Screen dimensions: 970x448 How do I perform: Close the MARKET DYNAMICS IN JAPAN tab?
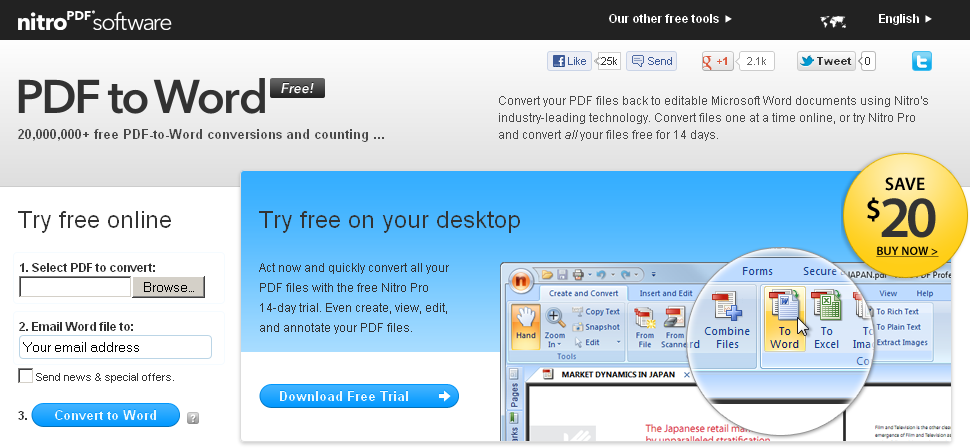(x=687, y=375)
